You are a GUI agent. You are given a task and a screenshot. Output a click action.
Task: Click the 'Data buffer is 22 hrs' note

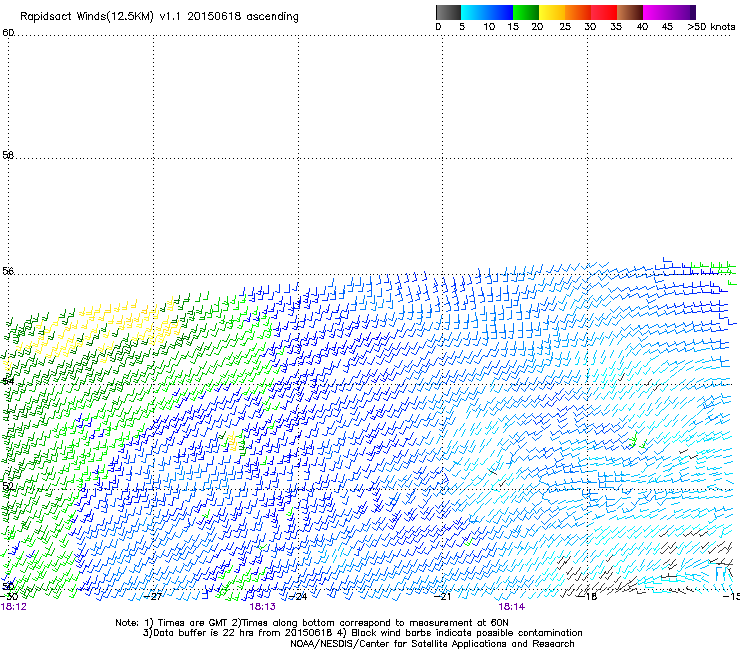click(x=362, y=633)
